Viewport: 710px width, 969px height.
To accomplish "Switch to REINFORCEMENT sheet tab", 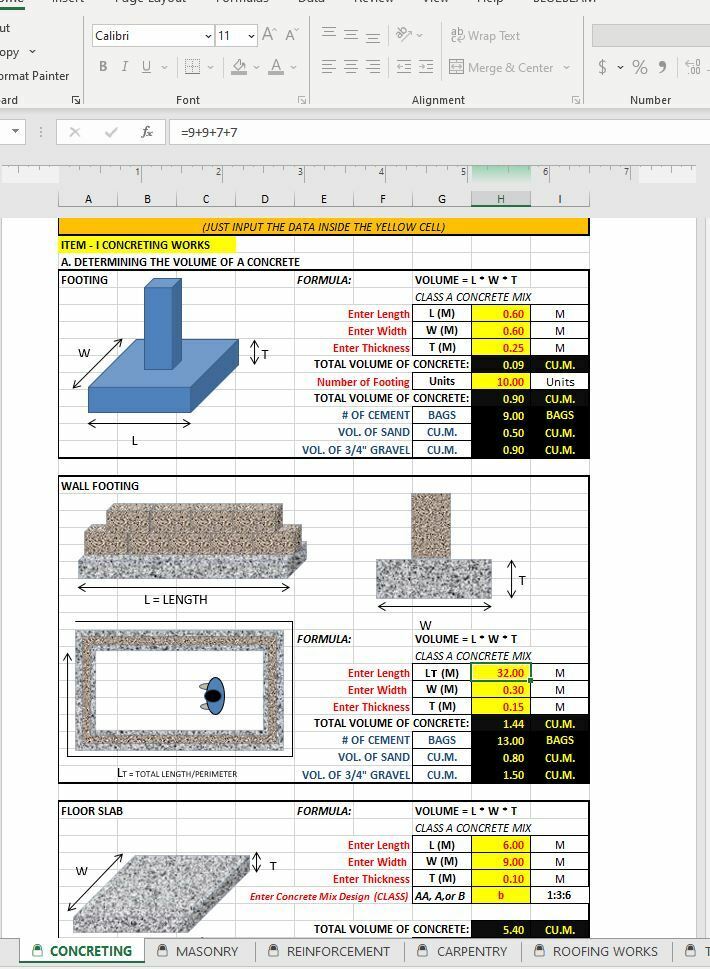I will coord(329,951).
